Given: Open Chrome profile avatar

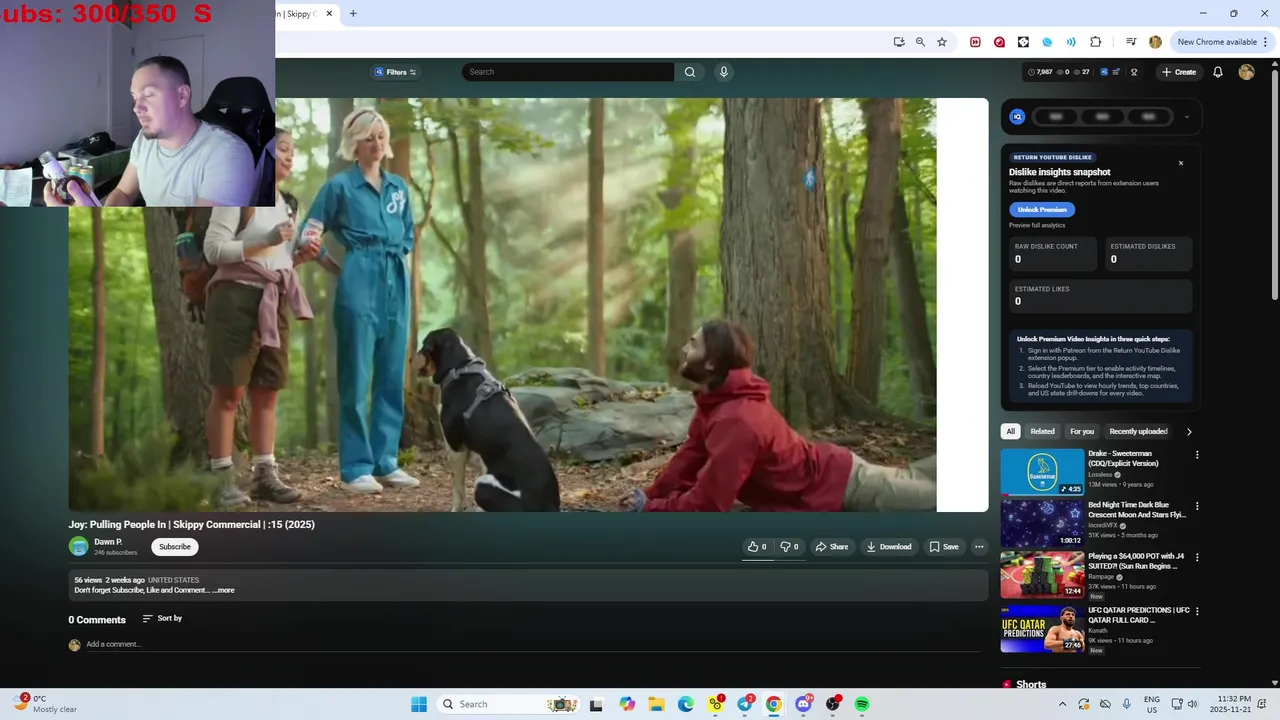Looking at the screenshot, I should (1155, 42).
